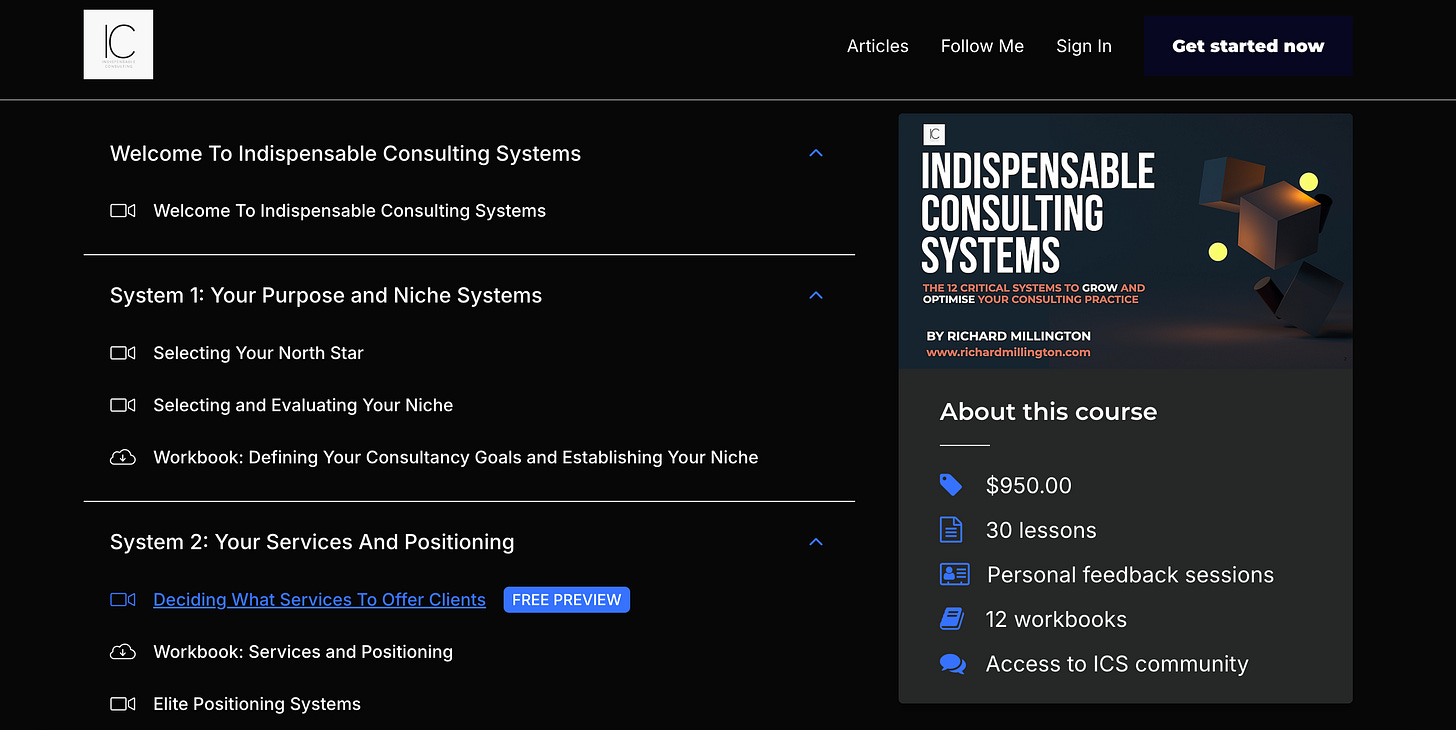1456x730 pixels.
Task: Click the 30 lessons text
Action: coord(1041,530)
